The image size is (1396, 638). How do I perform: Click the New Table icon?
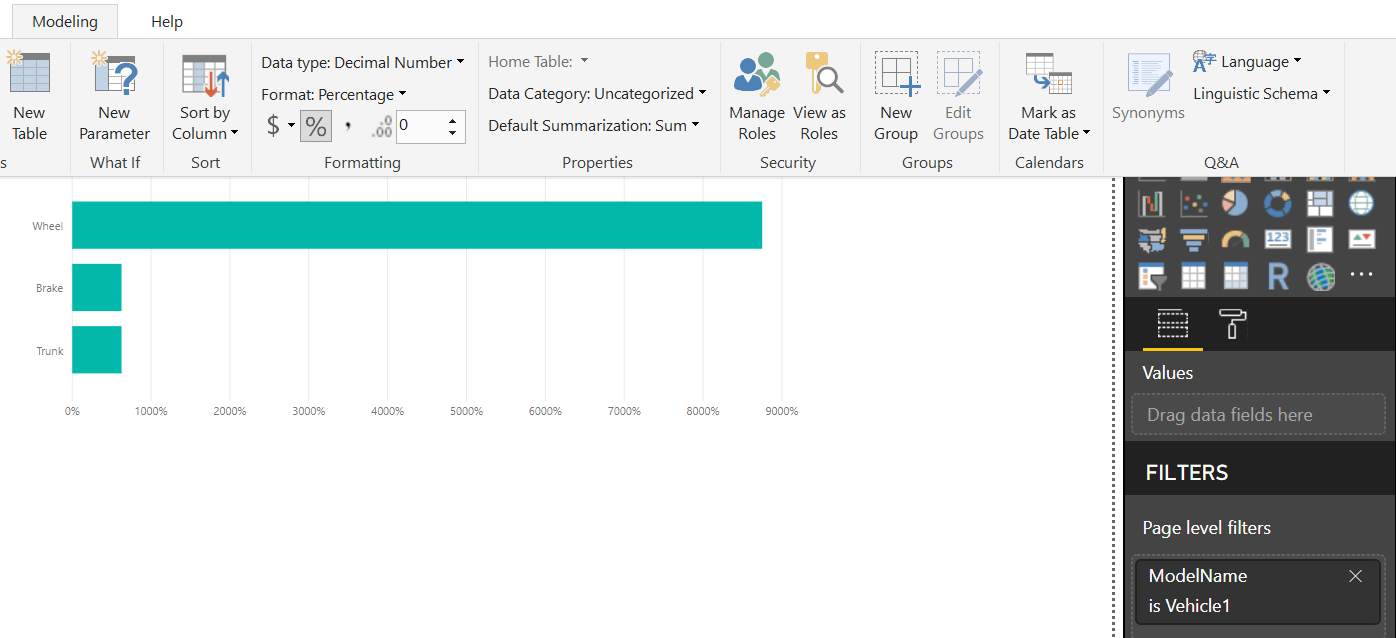click(x=27, y=73)
